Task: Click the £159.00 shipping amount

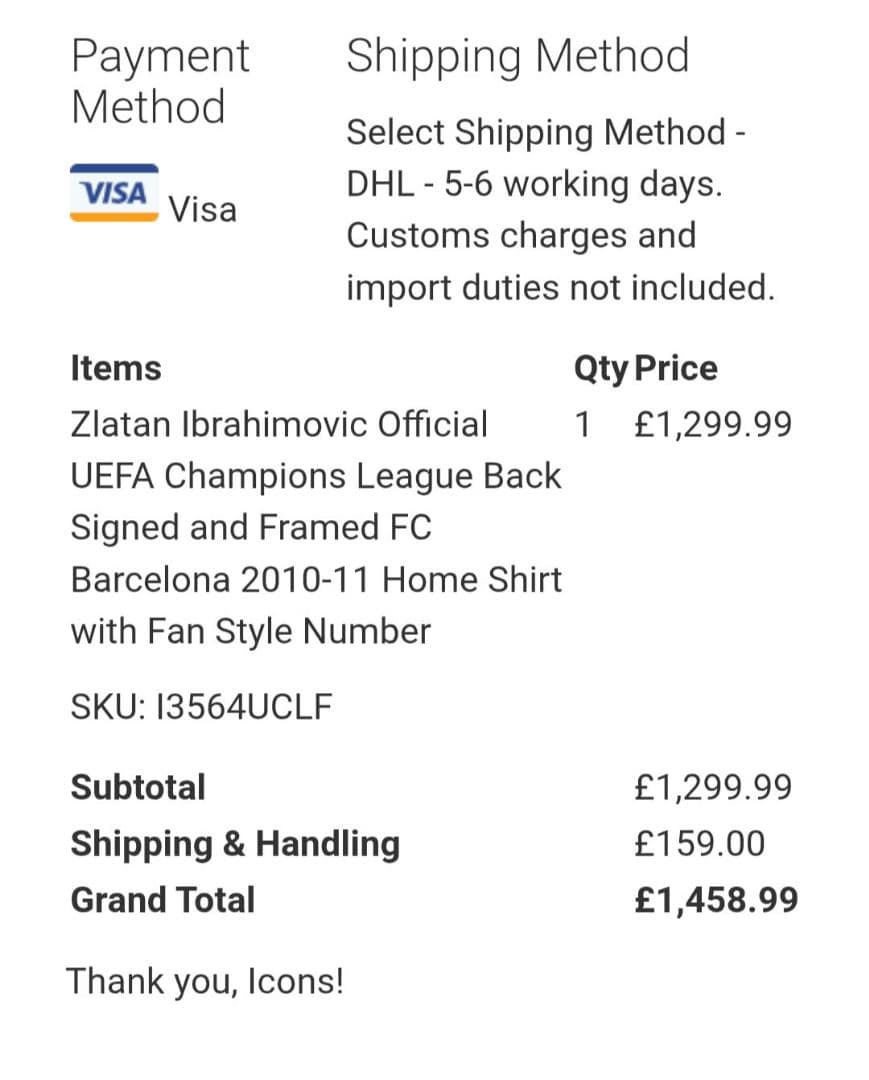Action: (x=699, y=843)
